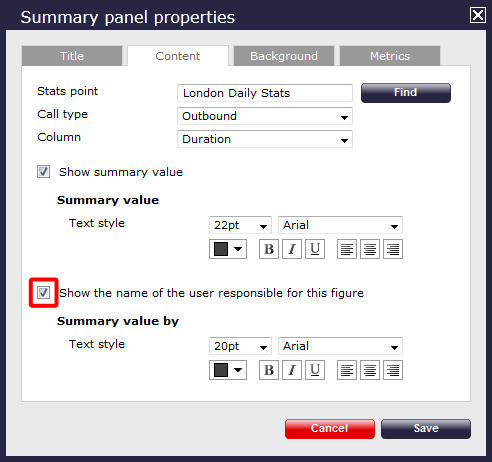The width and height of the screenshot is (492, 462).
Task: Open the Call type dropdown showing Outbound
Action: (265, 116)
